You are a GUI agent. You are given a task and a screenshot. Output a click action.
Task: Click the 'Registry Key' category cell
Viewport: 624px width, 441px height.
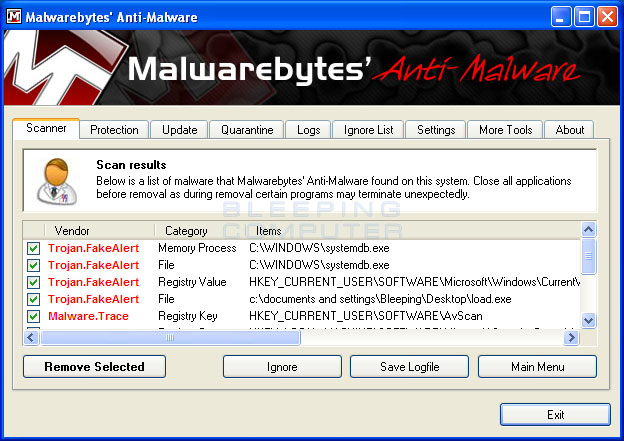pos(188,316)
